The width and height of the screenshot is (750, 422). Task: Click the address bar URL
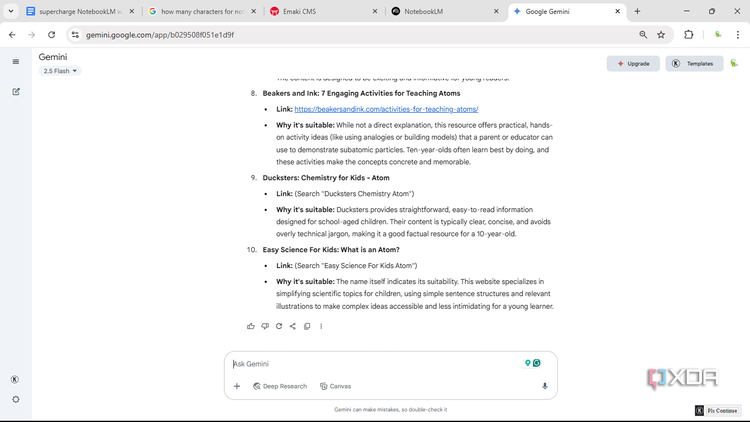click(160, 35)
